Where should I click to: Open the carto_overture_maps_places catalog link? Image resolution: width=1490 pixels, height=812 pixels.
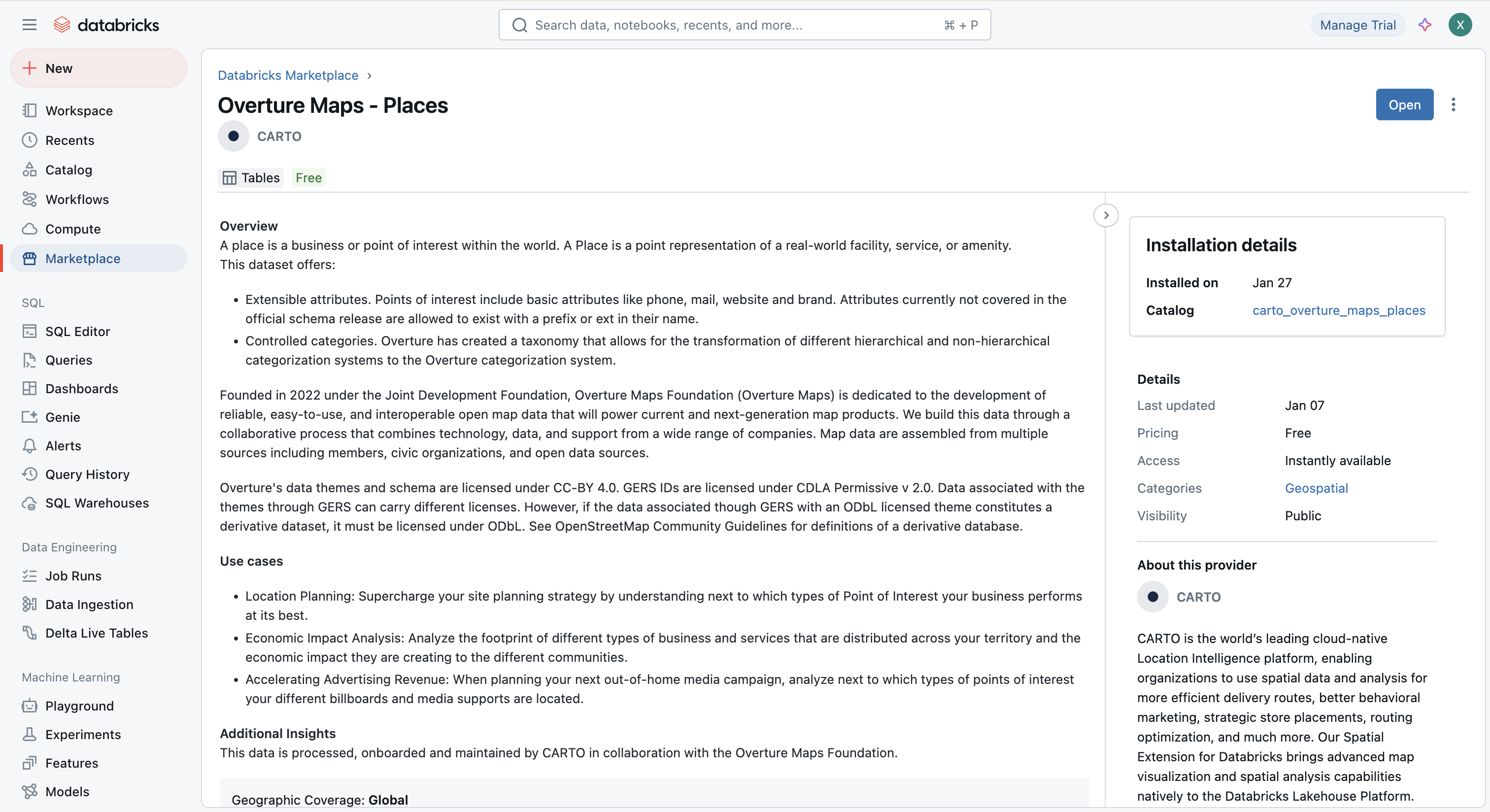coord(1338,310)
